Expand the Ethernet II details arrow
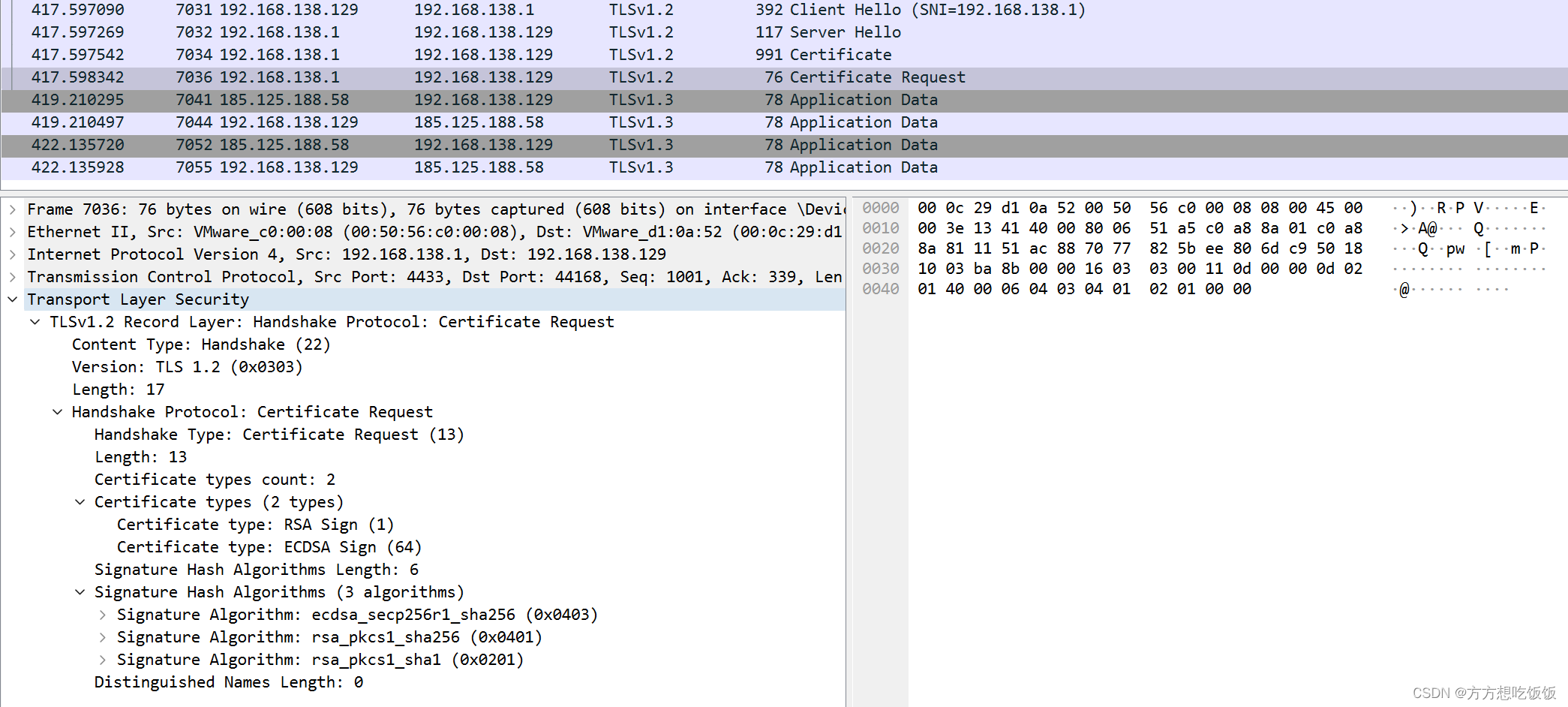 (13, 232)
